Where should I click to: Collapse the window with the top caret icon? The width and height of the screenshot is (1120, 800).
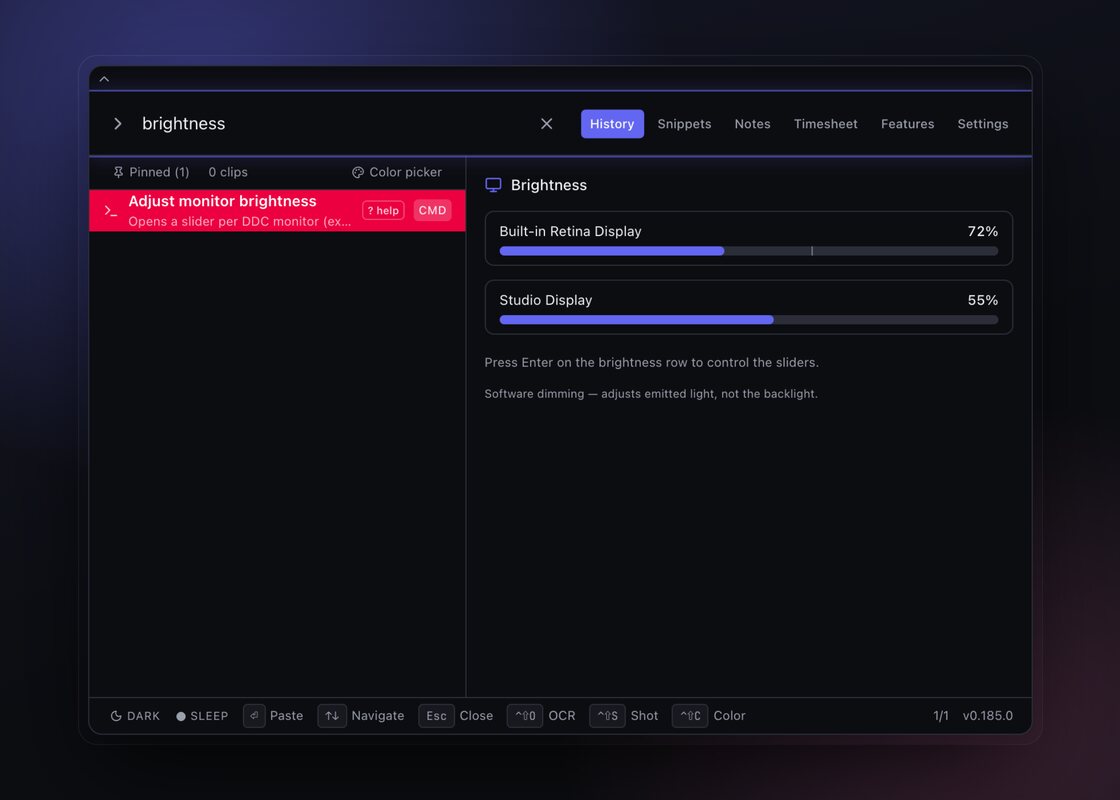[104, 79]
